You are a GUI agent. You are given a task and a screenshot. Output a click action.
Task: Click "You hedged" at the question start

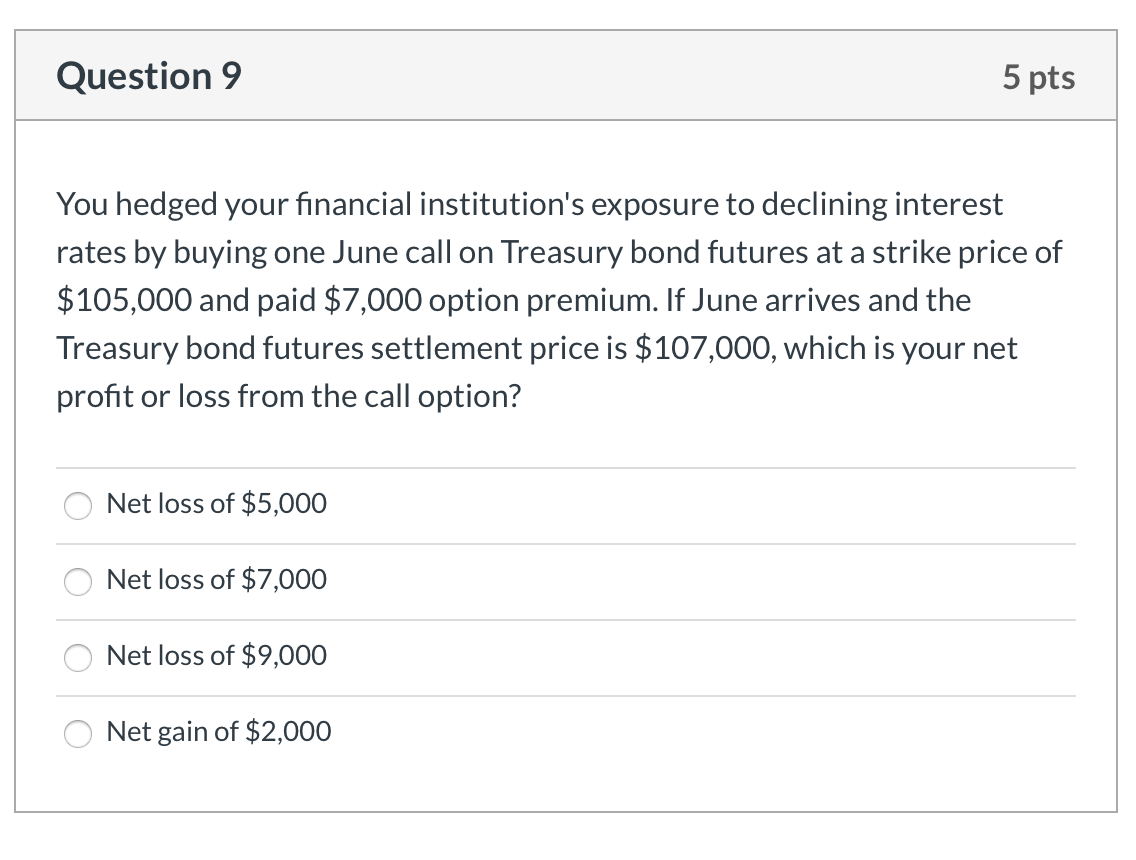tap(111, 205)
